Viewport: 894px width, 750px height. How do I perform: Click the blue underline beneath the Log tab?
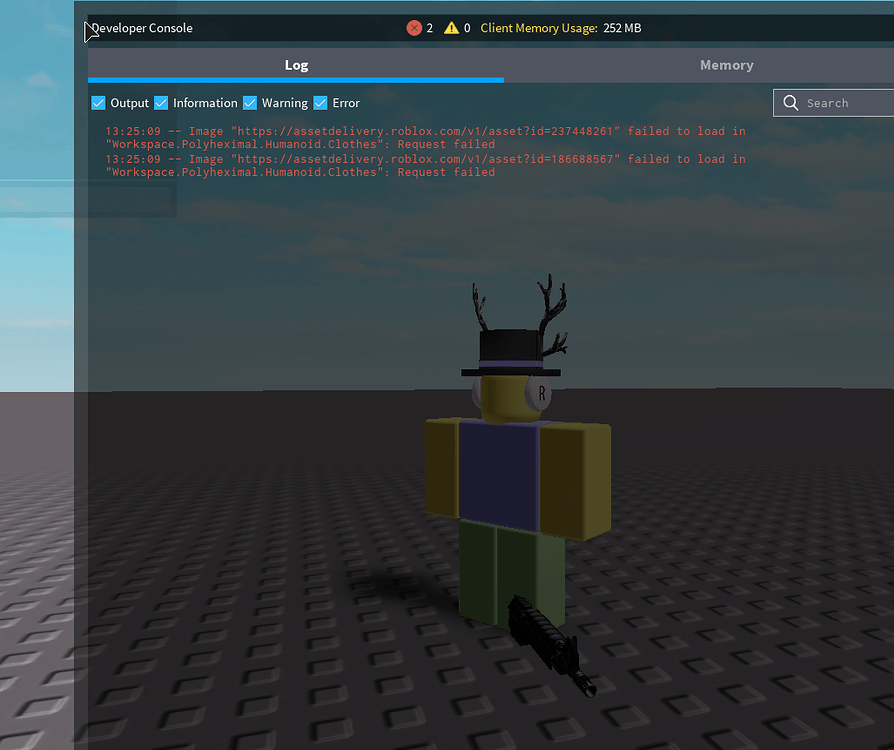click(296, 78)
